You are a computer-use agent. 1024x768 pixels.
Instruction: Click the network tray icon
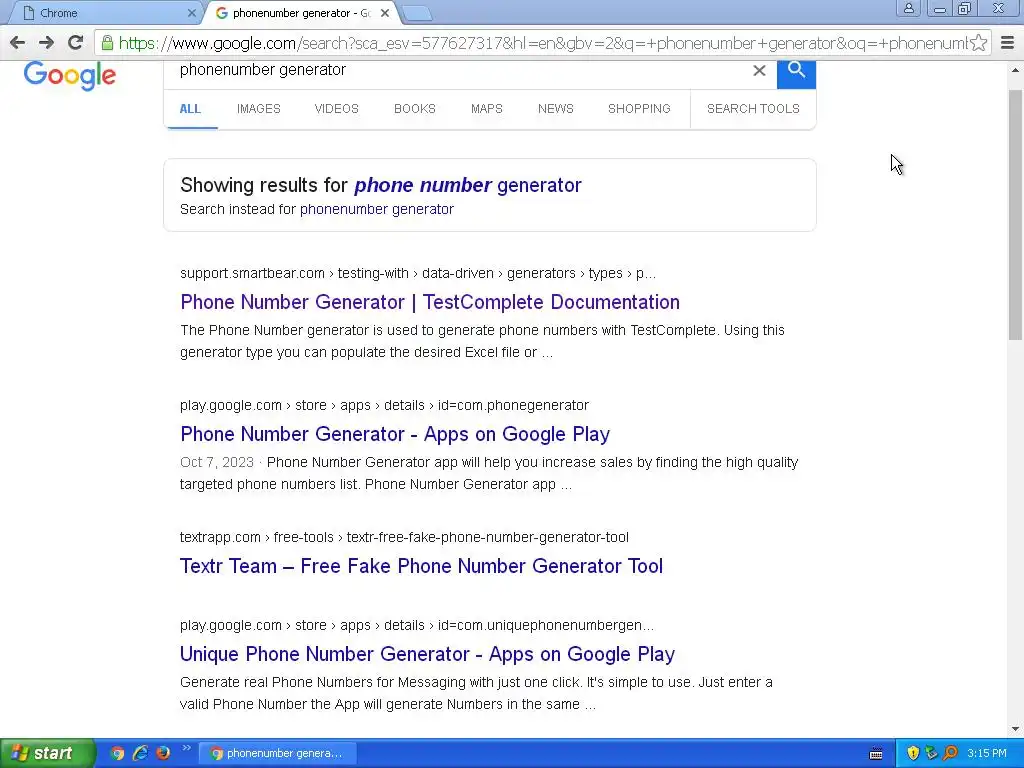(931, 753)
